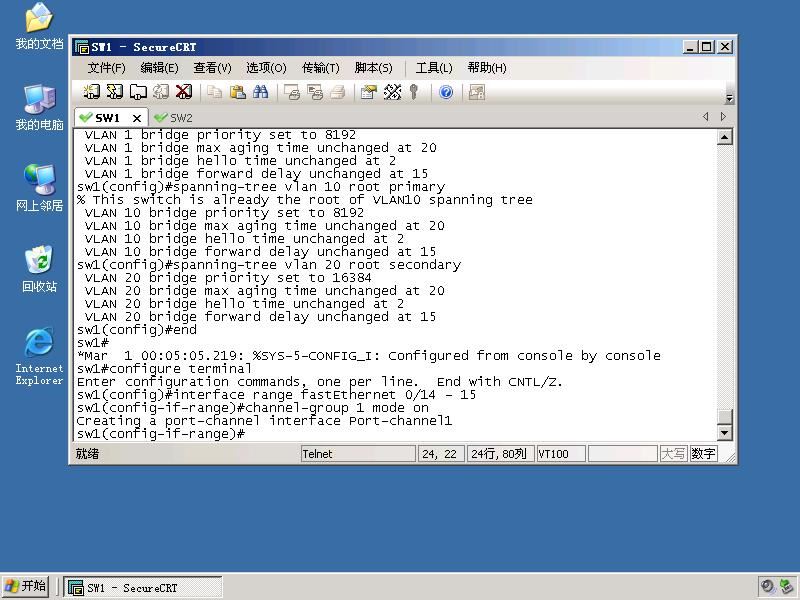
Task: Click the network connection tray icon
Action: 786,587
